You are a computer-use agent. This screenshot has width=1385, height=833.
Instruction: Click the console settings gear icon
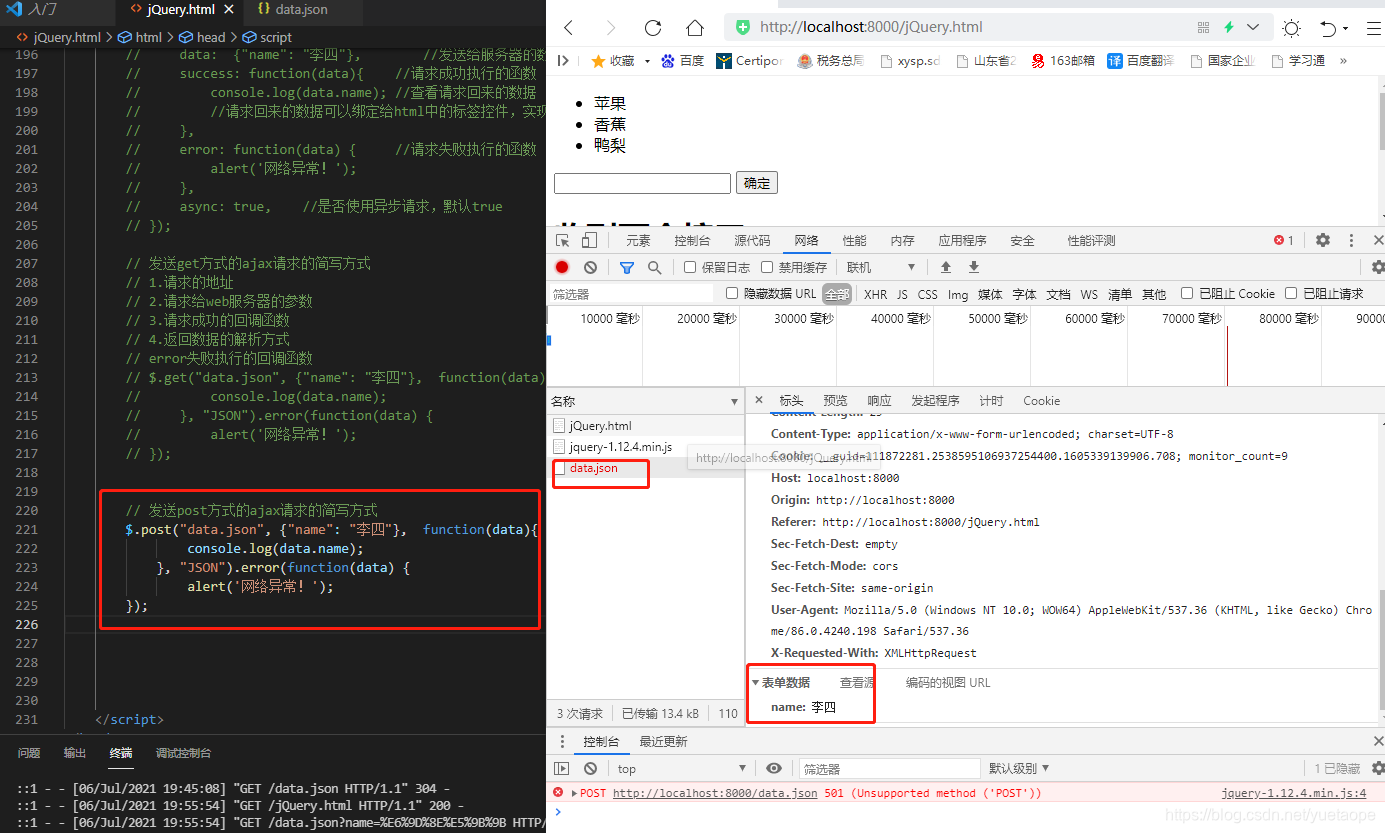[x=1377, y=768]
